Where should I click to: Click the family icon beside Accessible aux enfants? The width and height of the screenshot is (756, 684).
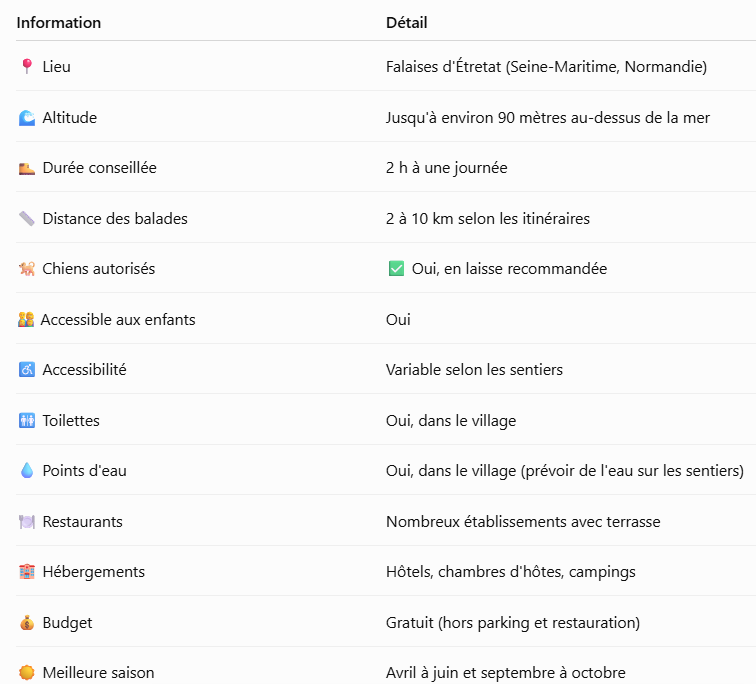pos(26,319)
